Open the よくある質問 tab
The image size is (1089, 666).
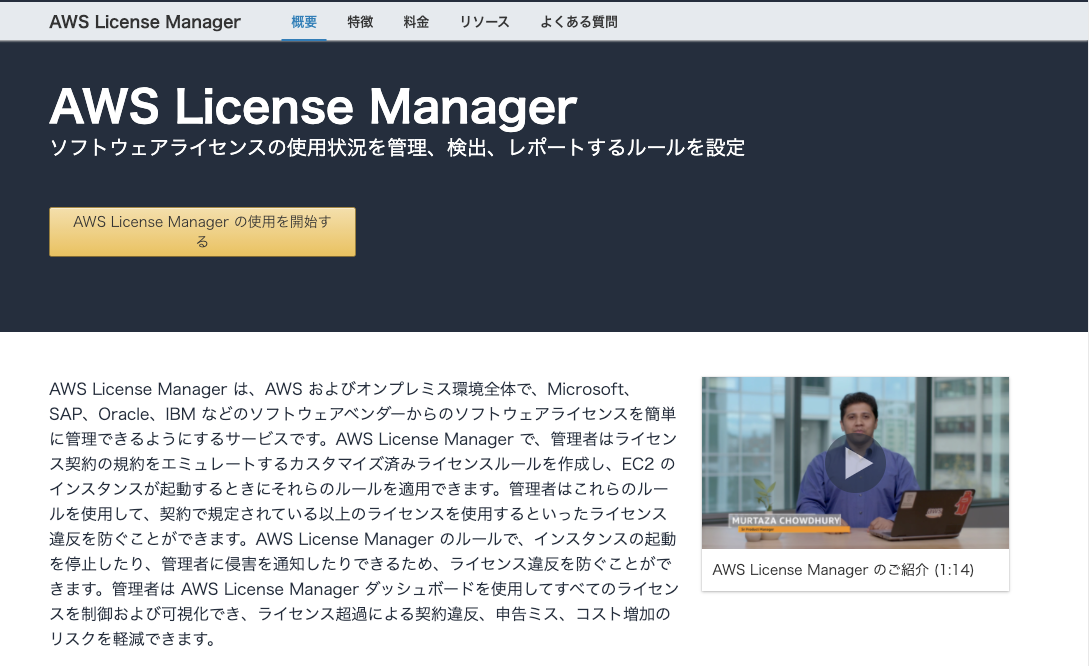click(x=579, y=22)
